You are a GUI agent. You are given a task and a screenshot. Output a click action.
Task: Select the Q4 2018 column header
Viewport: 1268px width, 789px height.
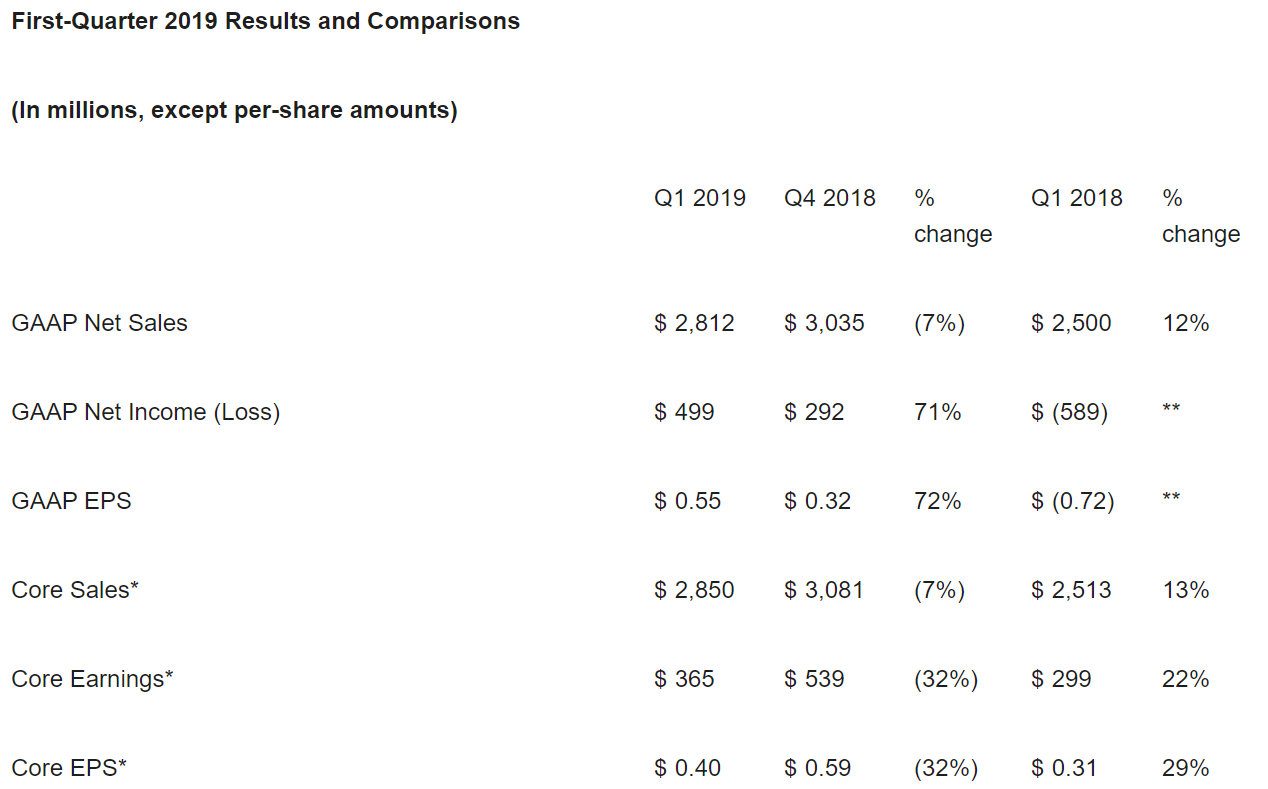829,198
